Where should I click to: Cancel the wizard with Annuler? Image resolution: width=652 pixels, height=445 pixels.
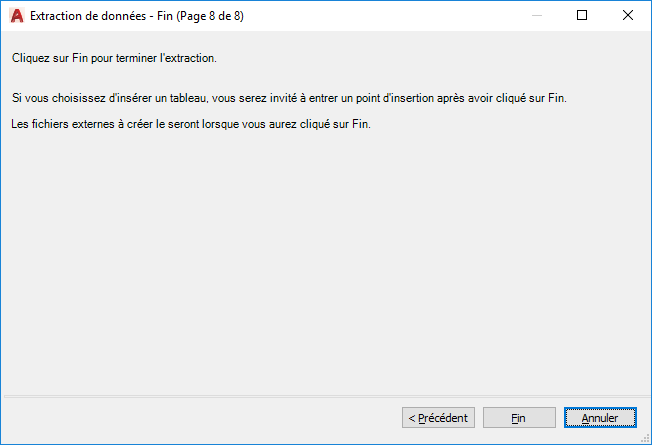[600, 417]
